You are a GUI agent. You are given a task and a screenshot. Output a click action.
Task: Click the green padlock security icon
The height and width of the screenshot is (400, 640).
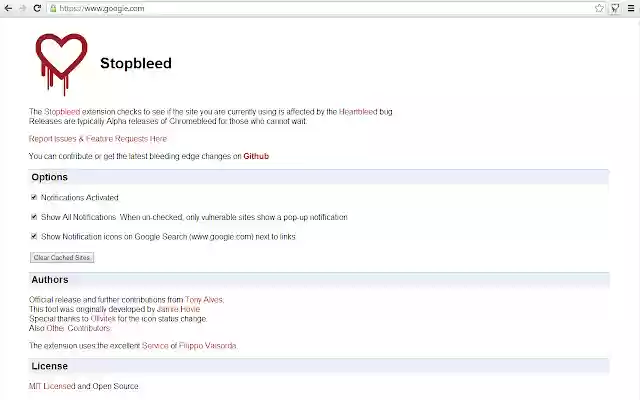53,8
